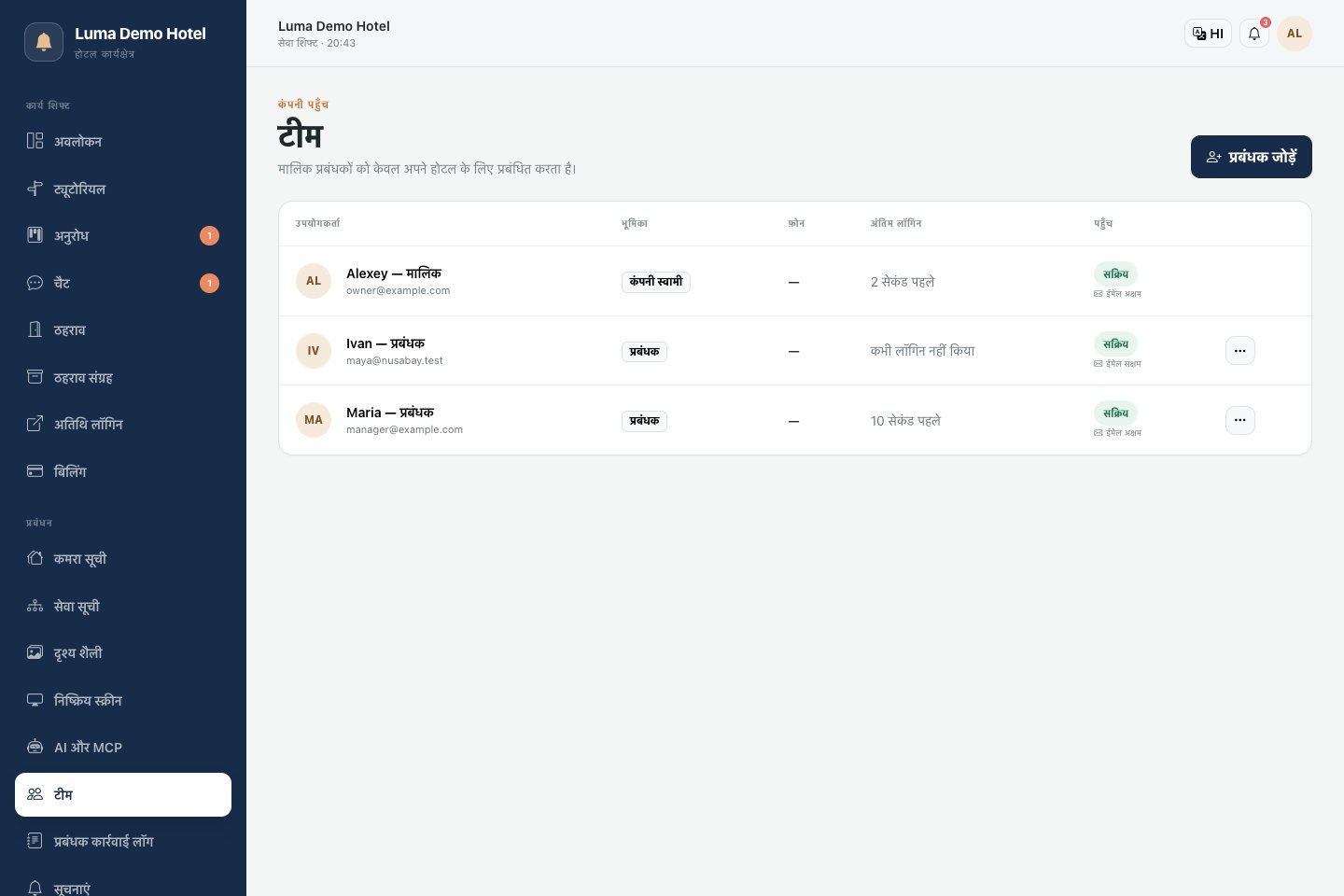Open the AL user avatar menu
This screenshot has height=896, width=1344.
[x=1295, y=34]
